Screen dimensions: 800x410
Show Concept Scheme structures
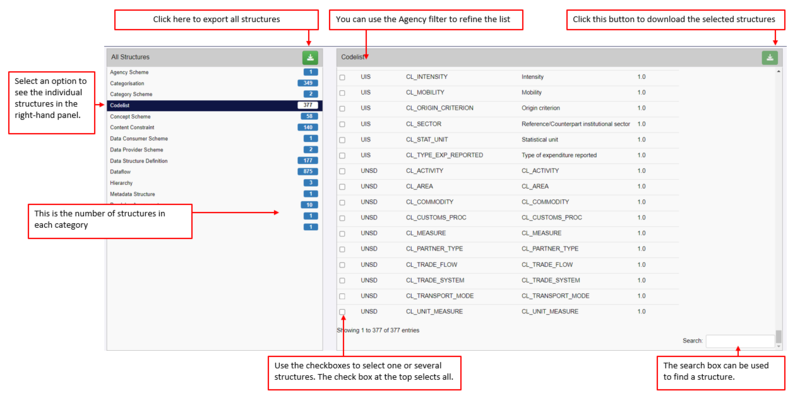click(214, 117)
